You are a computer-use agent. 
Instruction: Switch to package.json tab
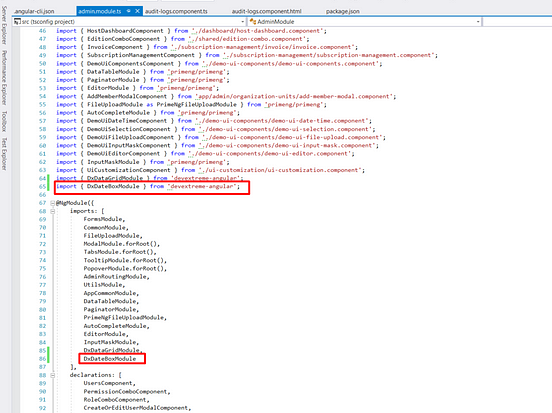343,11
